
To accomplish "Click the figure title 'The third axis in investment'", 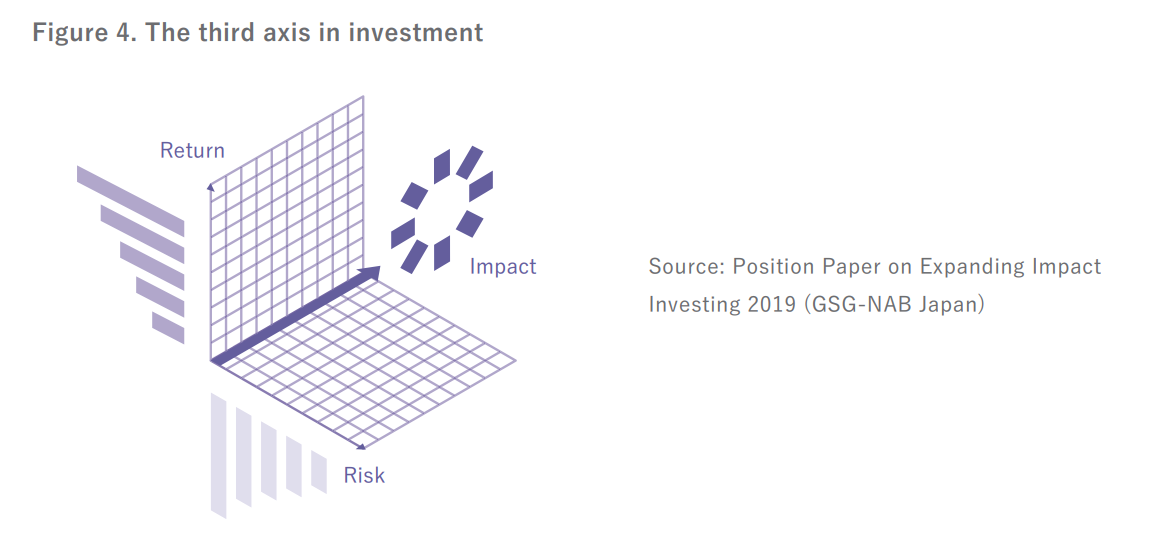I will [x=315, y=33].
